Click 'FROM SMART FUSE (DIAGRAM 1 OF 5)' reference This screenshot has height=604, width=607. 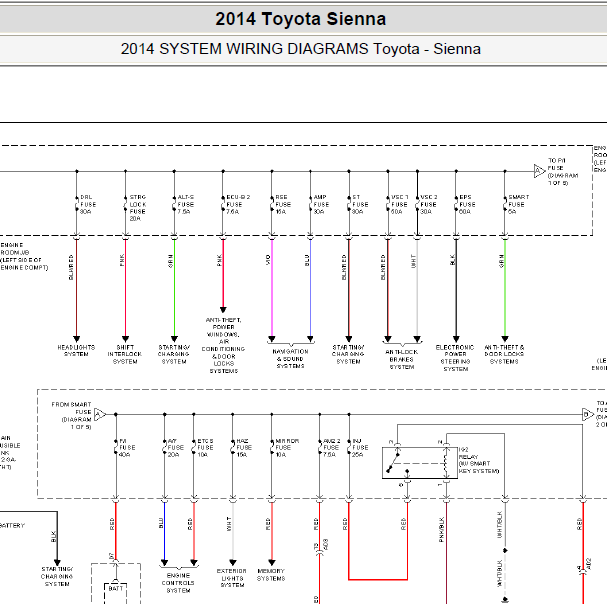(71, 415)
